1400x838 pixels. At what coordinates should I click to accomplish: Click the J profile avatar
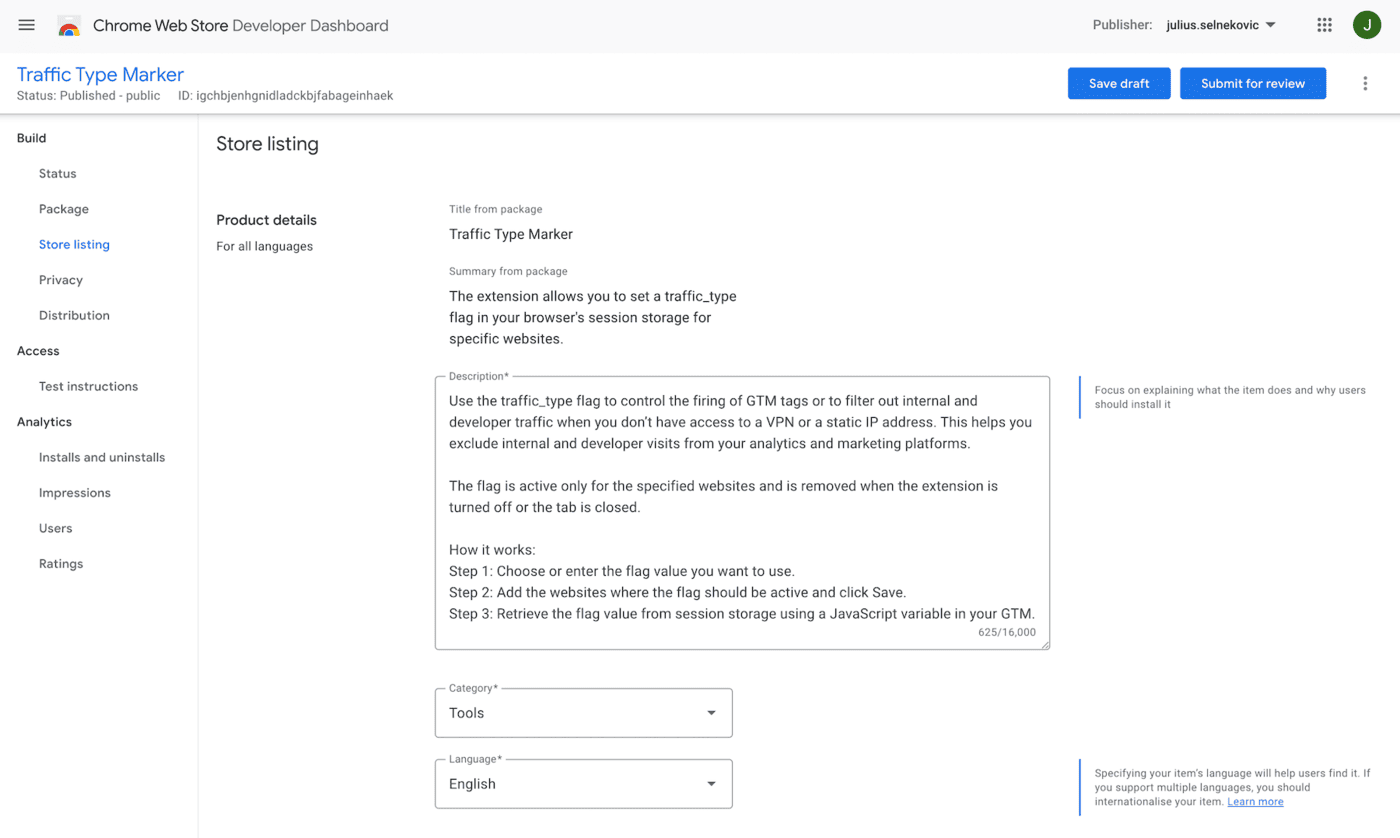(x=1367, y=24)
